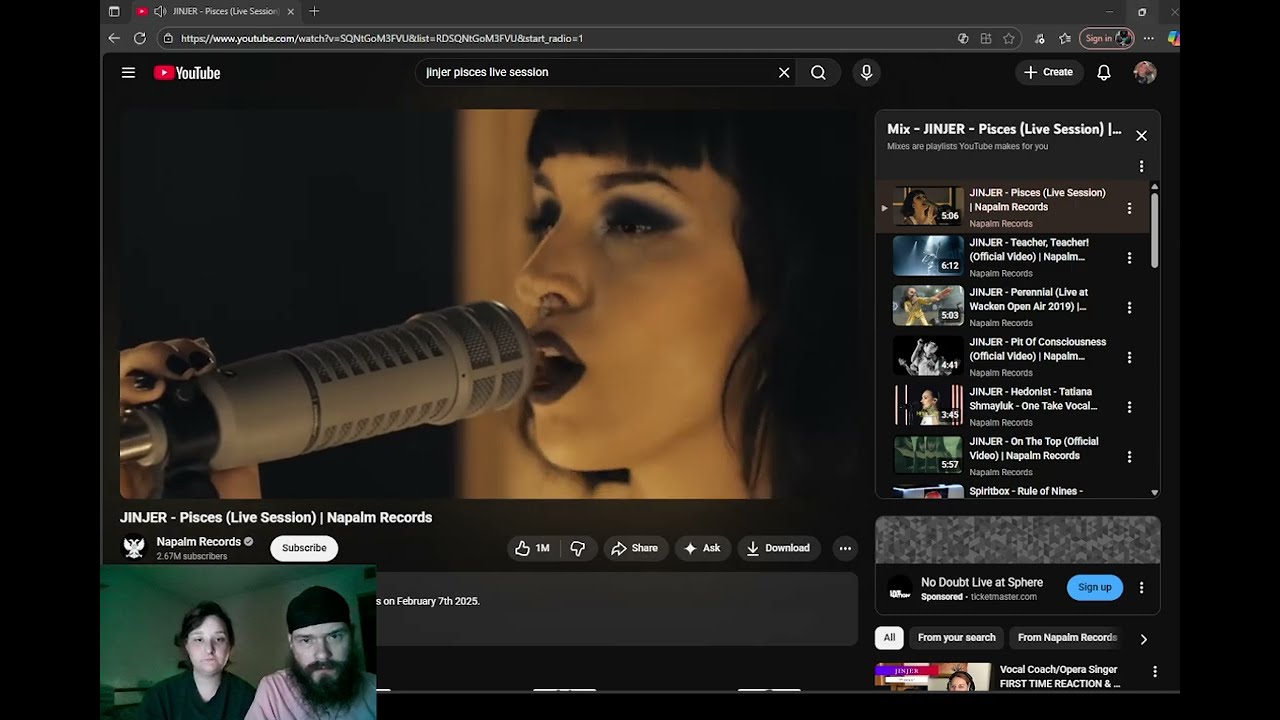Select JINJER - On The Top title
The height and width of the screenshot is (720, 1280).
(1034, 448)
